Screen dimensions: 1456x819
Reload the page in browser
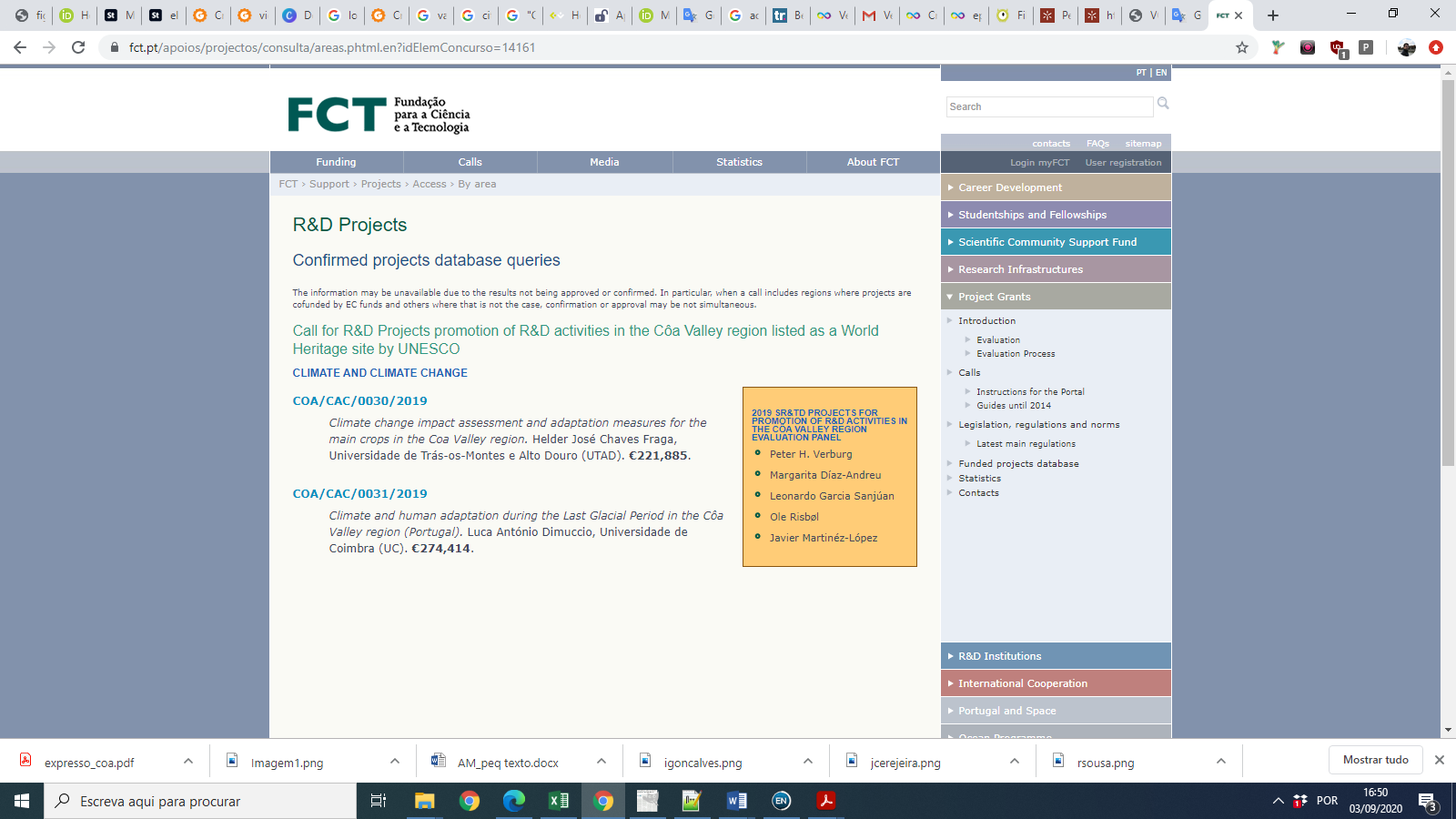point(78,47)
